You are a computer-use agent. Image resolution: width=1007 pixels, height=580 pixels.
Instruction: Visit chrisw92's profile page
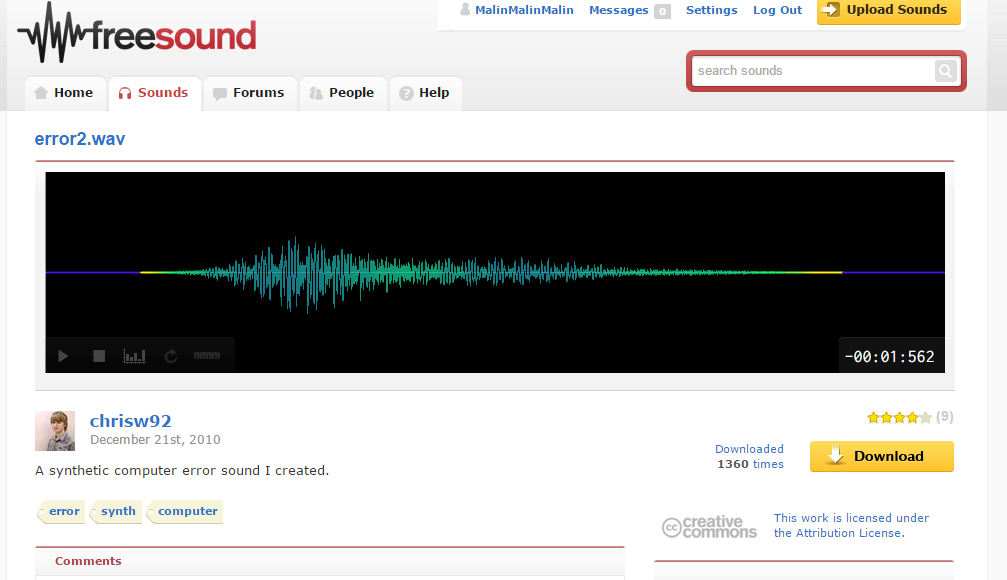pyautogui.click(x=130, y=421)
